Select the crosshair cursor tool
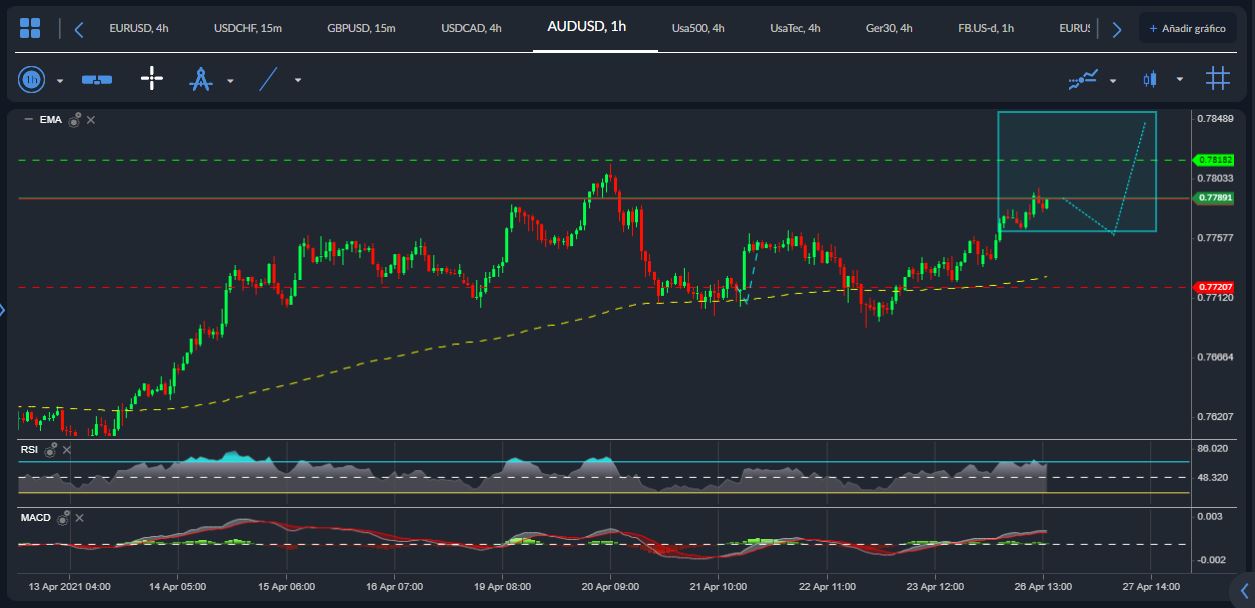 pos(152,79)
